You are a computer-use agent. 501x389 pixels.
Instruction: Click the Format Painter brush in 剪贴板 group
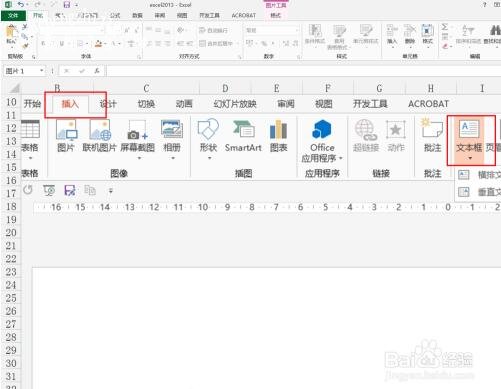coord(25,45)
